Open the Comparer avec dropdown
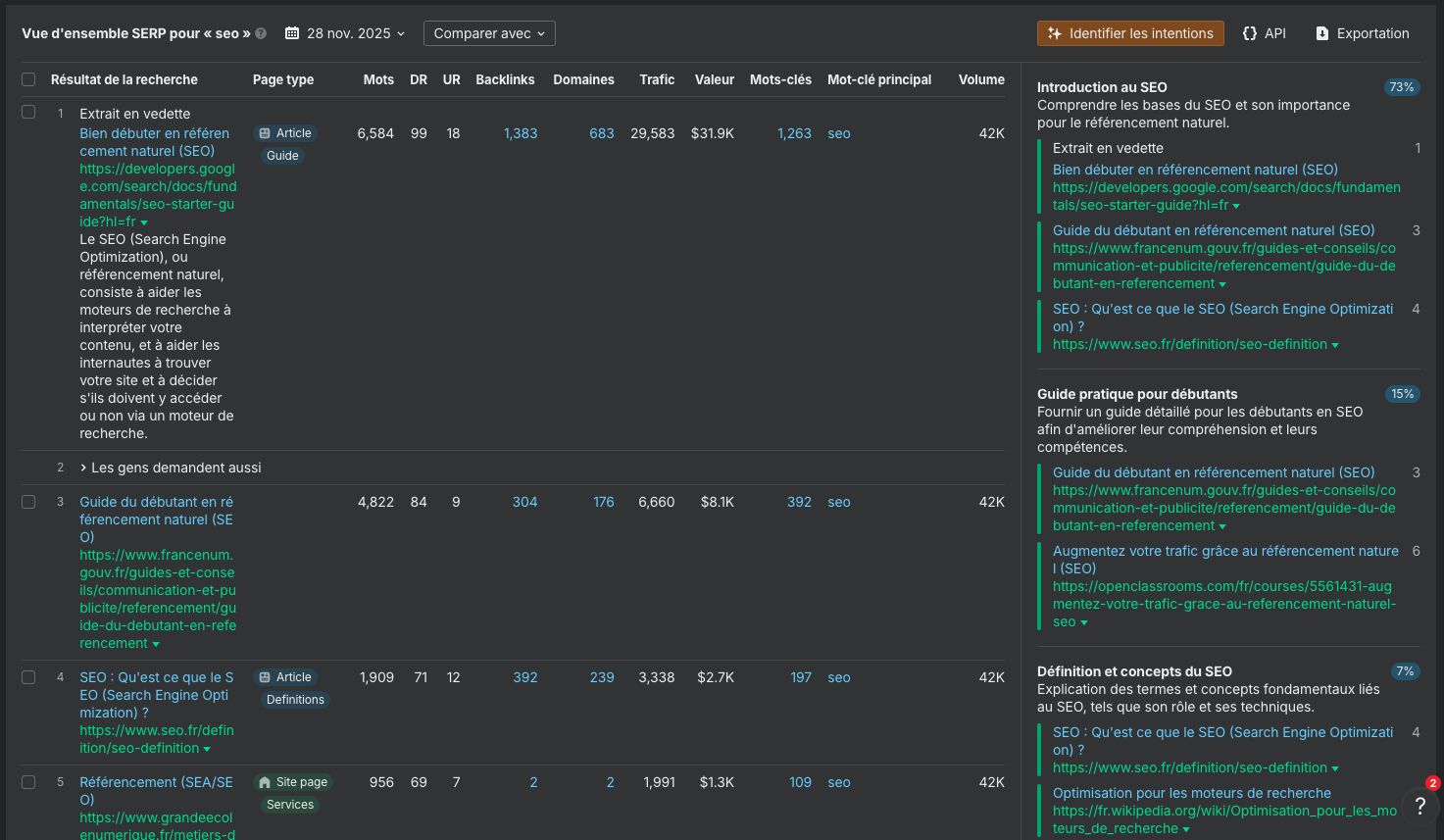The height and width of the screenshot is (840, 1444). [488, 32]
